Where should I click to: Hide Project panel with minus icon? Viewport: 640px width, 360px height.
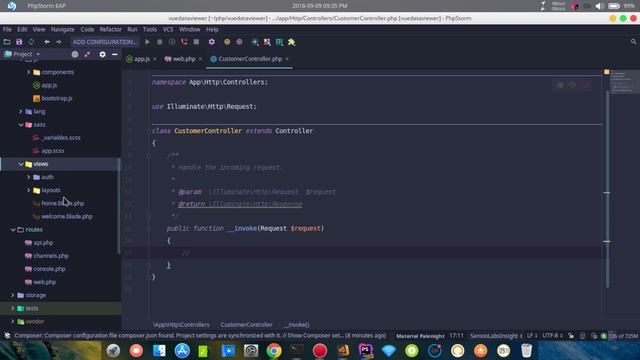point(115,54)
